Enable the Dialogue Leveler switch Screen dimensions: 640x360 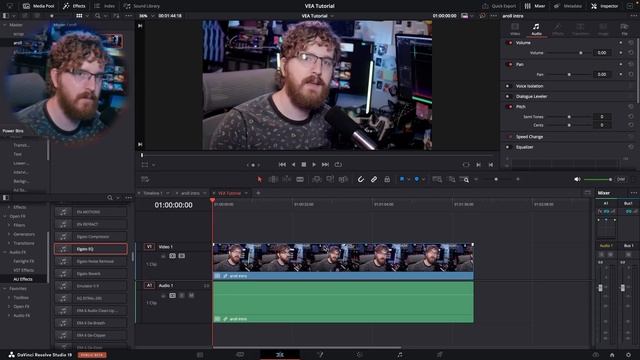[x=508, y=96]
